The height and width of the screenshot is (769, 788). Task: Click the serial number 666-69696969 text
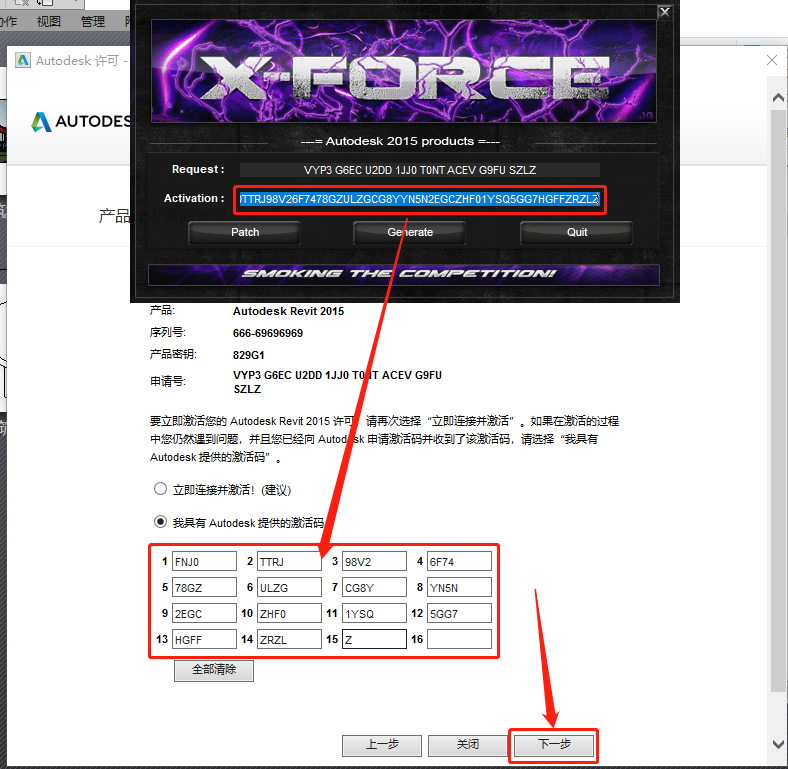click(x=268, y=333)
